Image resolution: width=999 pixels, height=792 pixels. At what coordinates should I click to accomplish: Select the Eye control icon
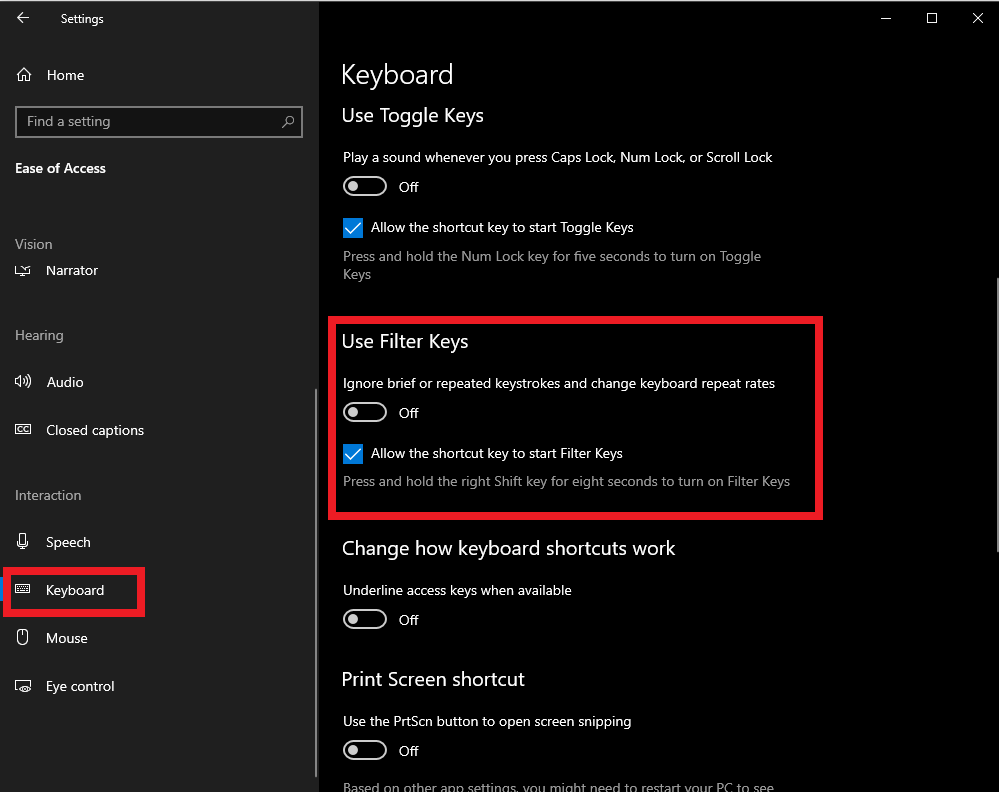pos(23,686)
